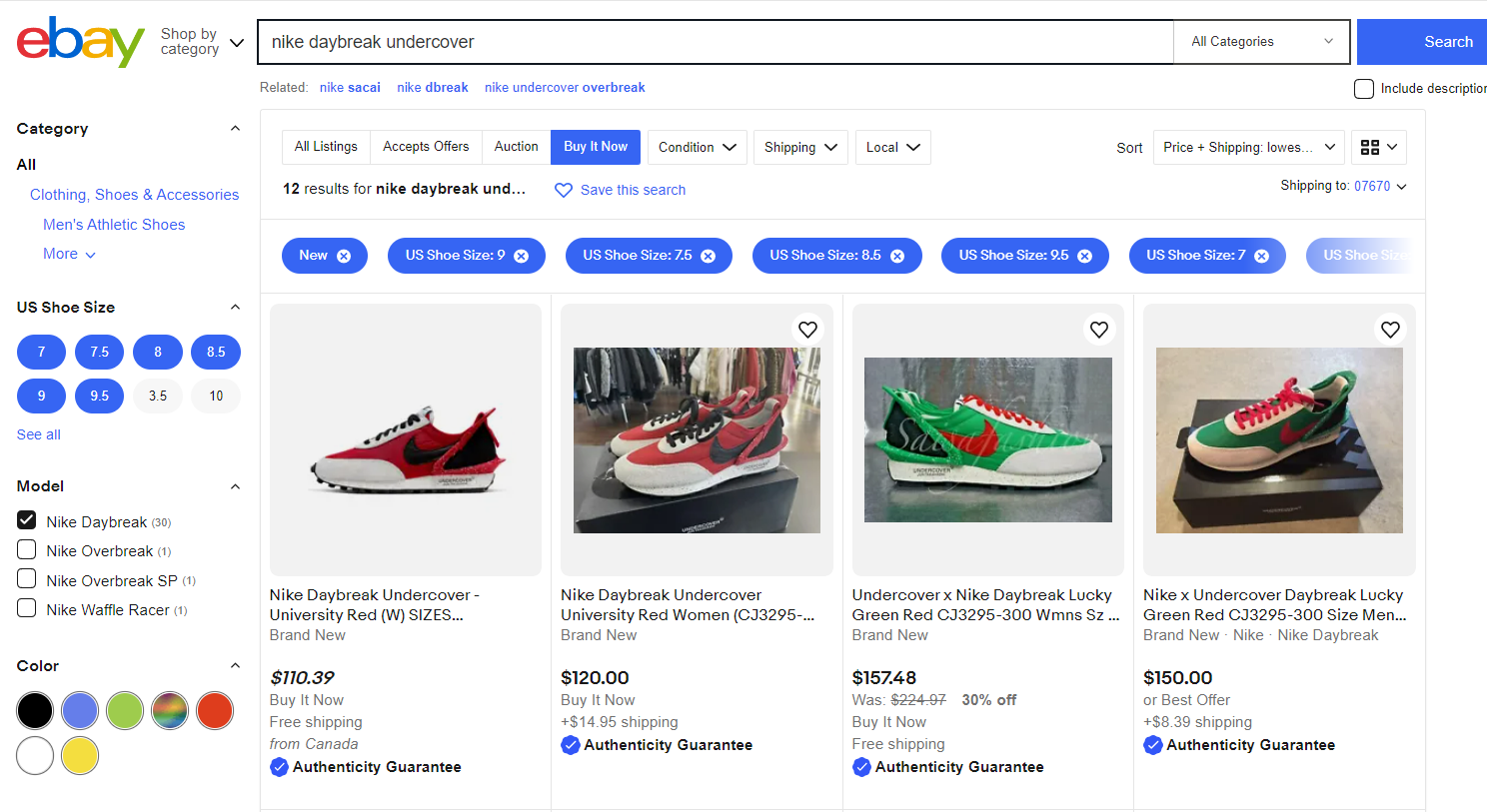Expand More categories in the sidebar

69,254
